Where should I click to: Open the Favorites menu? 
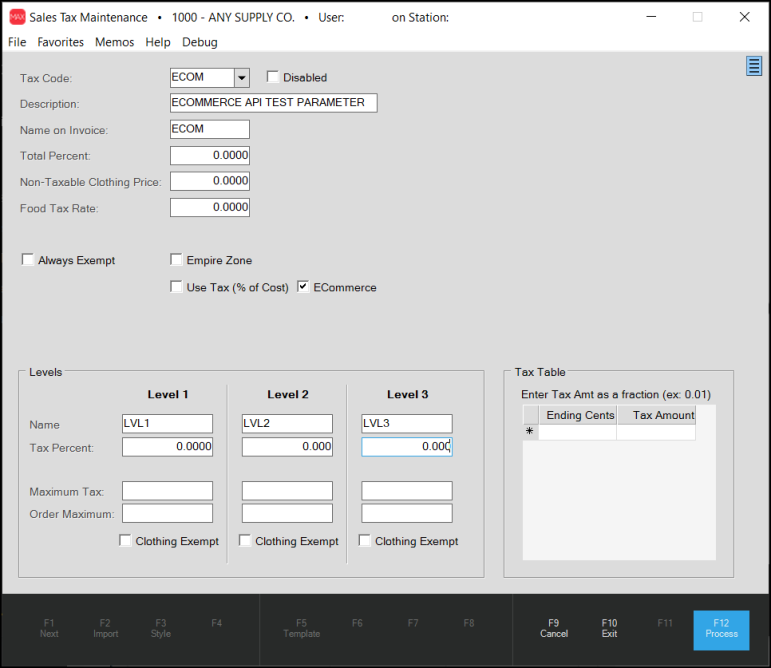pyautogui.click(x=60, y=42)
